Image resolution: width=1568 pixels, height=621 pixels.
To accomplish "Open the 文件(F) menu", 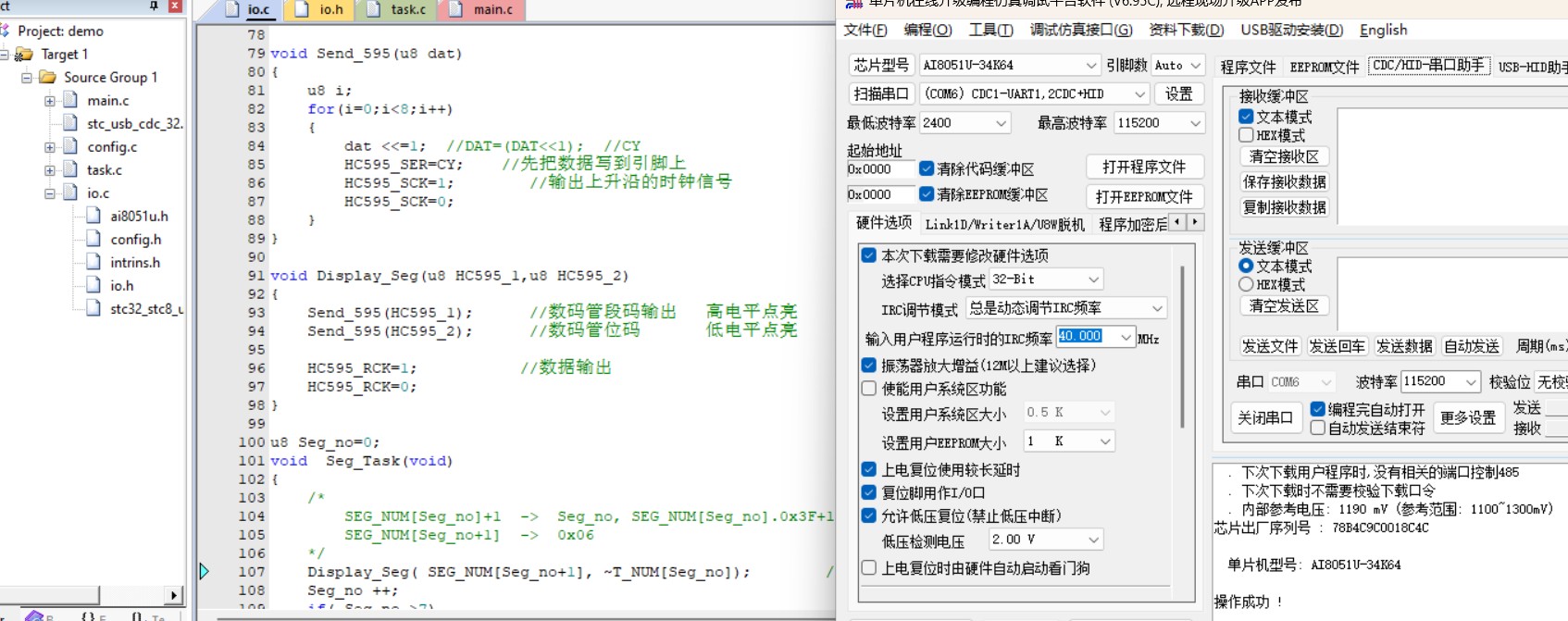I will pos(865,30).
